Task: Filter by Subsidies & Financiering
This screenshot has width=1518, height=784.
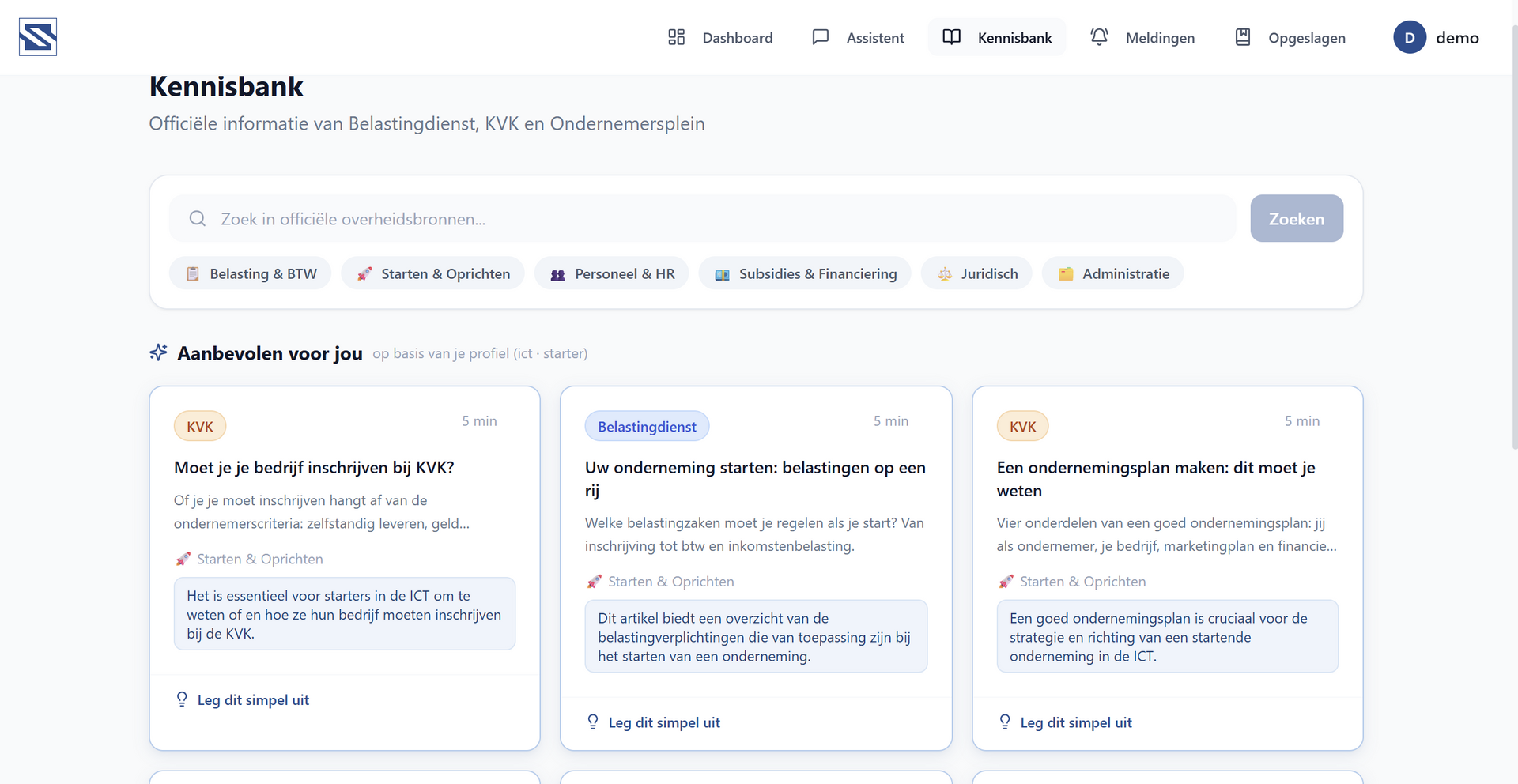Action: [x=805, y=273]
